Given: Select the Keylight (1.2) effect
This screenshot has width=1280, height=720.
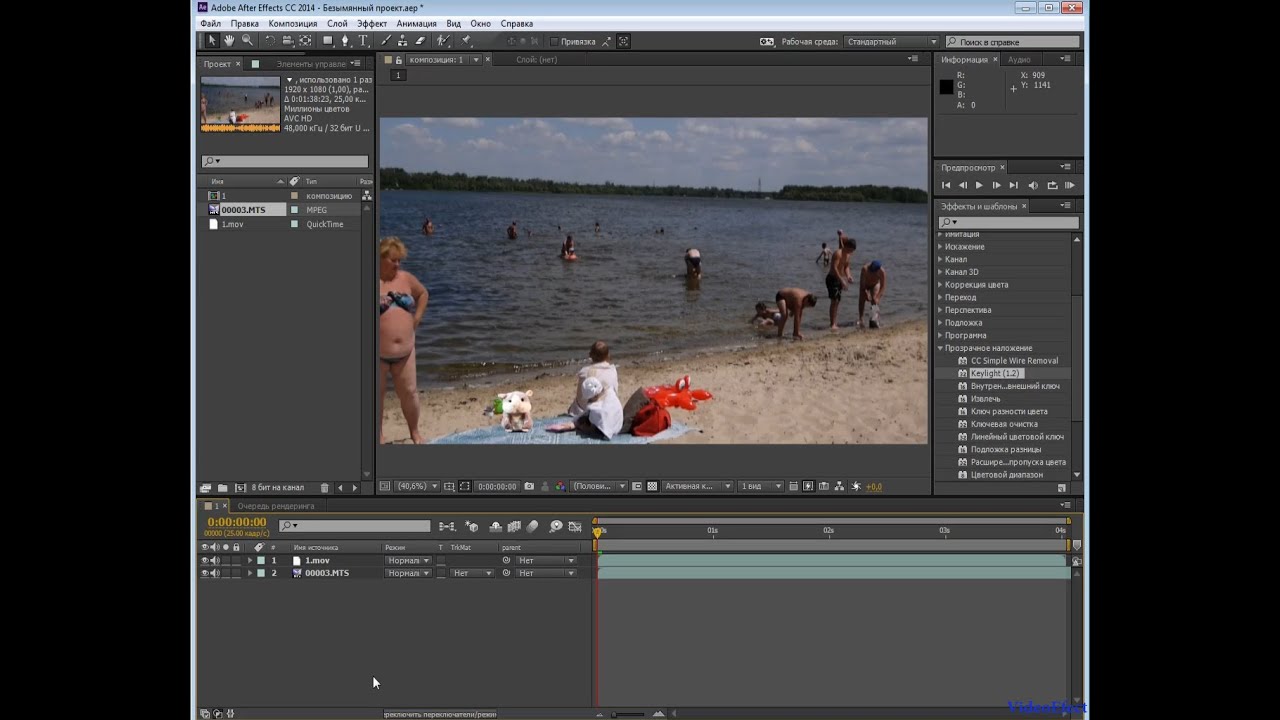Looking at the screenshot, I should pyautogui.click(x=995, y=373).
